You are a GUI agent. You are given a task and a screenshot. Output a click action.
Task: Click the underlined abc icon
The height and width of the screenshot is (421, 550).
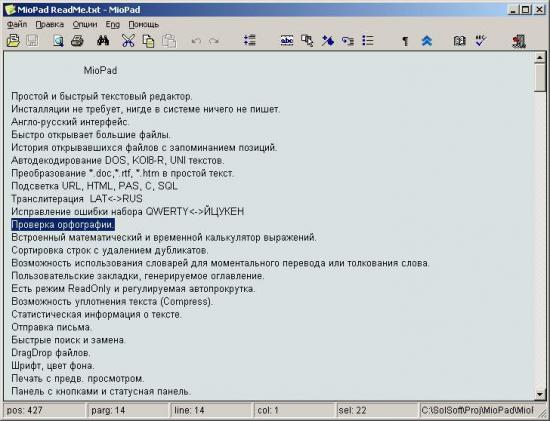point(287,41)
